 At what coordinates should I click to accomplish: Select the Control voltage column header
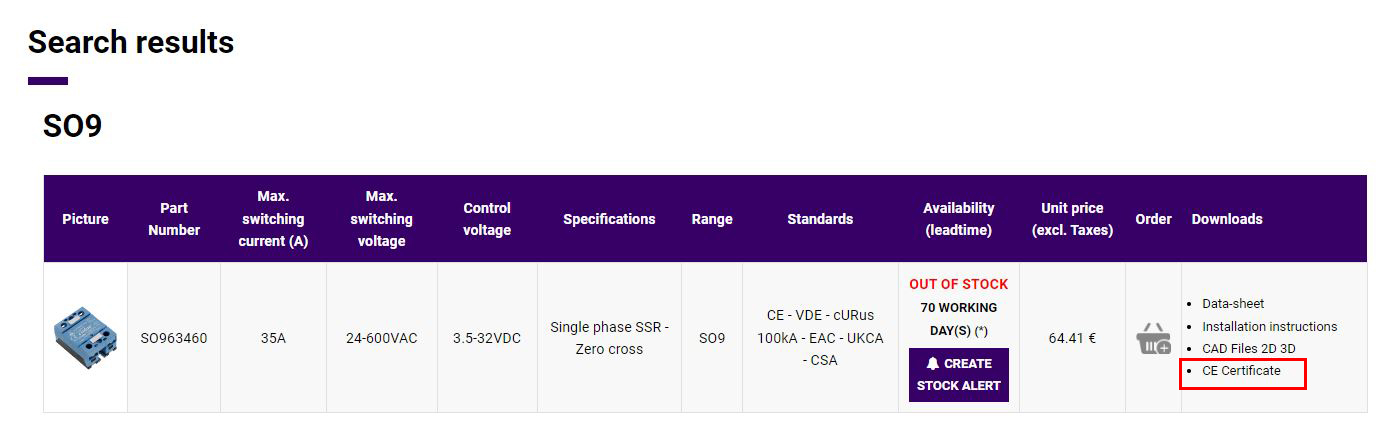click(487, 219)
